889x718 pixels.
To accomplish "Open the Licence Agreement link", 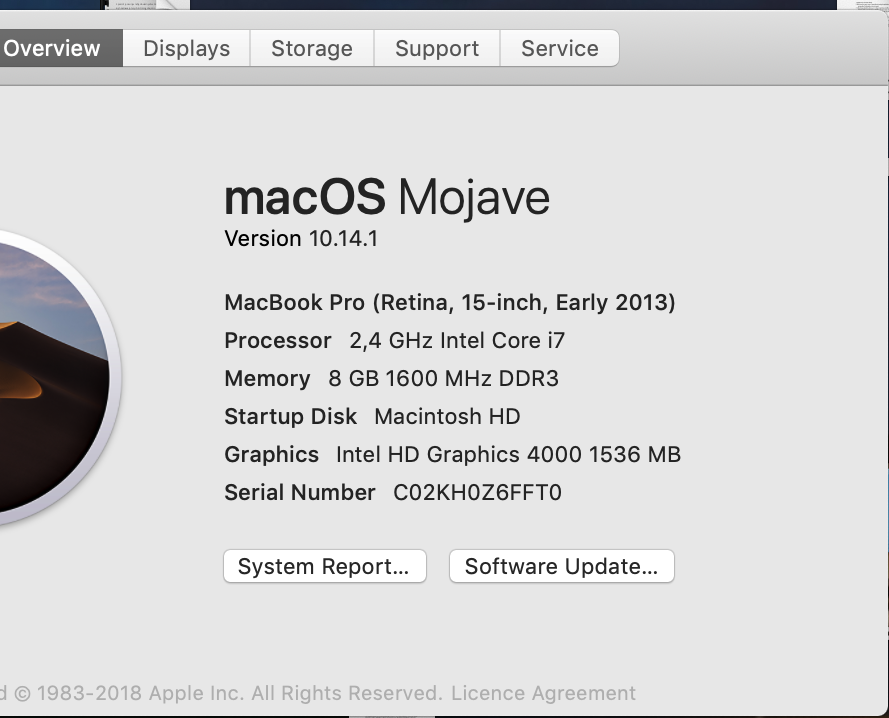I will [543, 693].
